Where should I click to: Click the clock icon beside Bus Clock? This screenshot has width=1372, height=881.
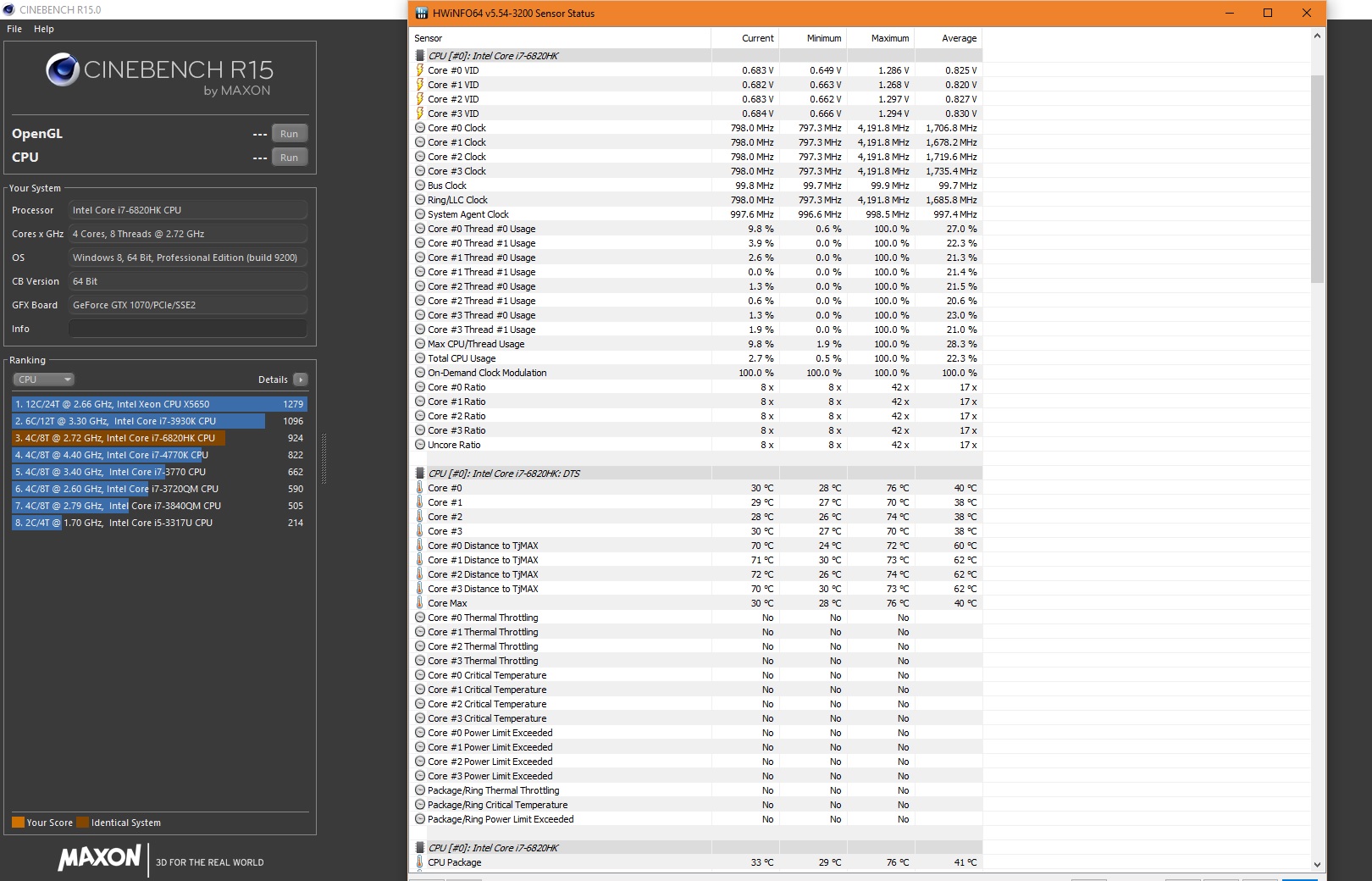point(420,186)
